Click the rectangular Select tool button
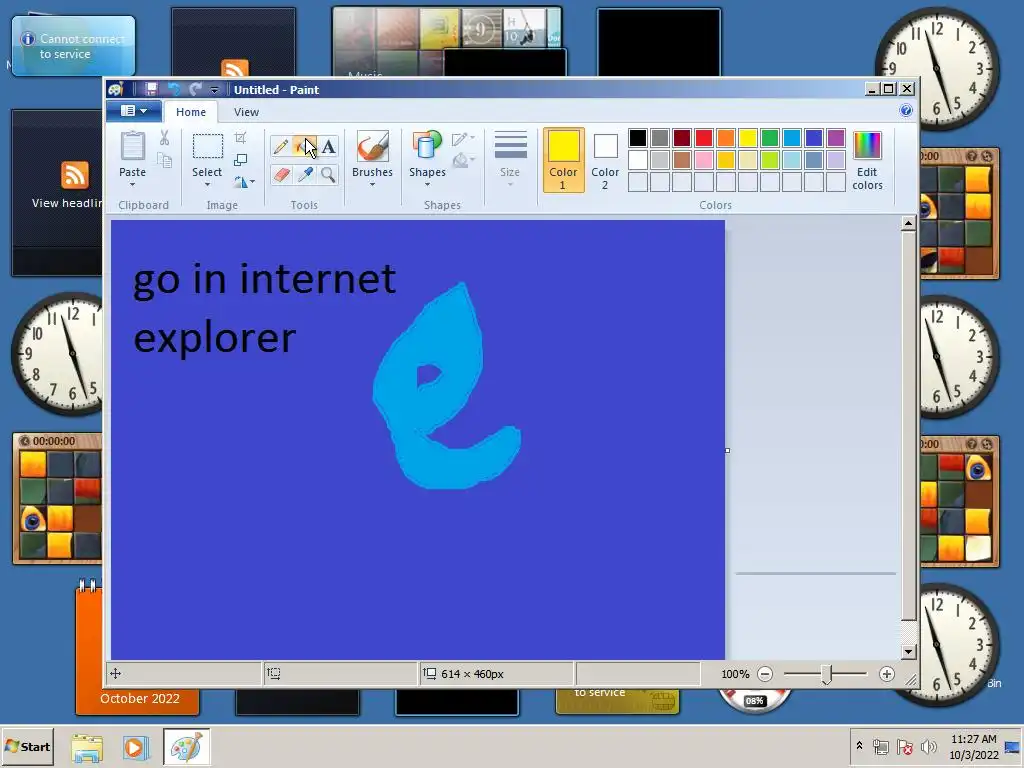The image size is (1024, 768). [x=207, y=146]
